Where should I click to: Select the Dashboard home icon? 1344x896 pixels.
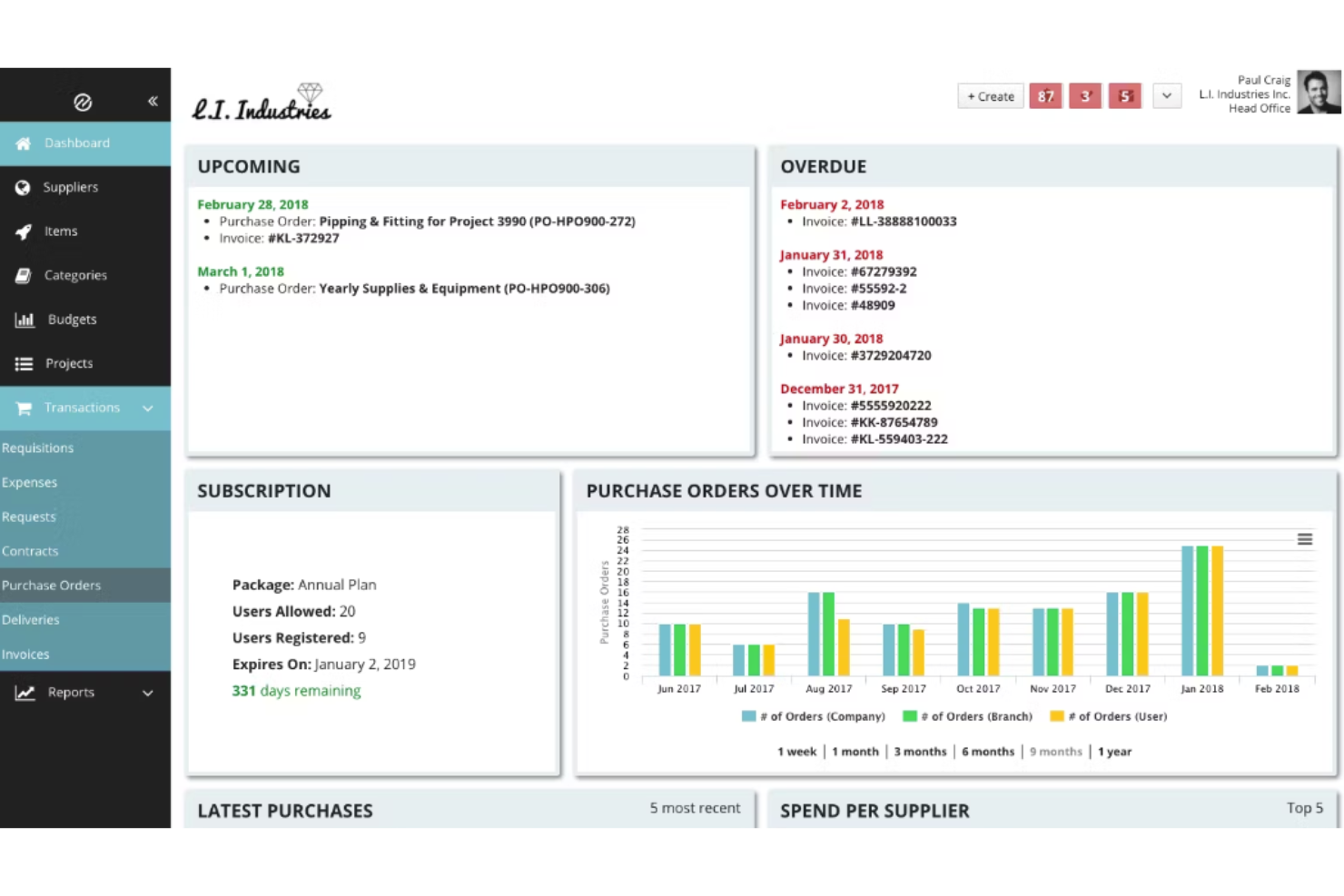(23, 143)
